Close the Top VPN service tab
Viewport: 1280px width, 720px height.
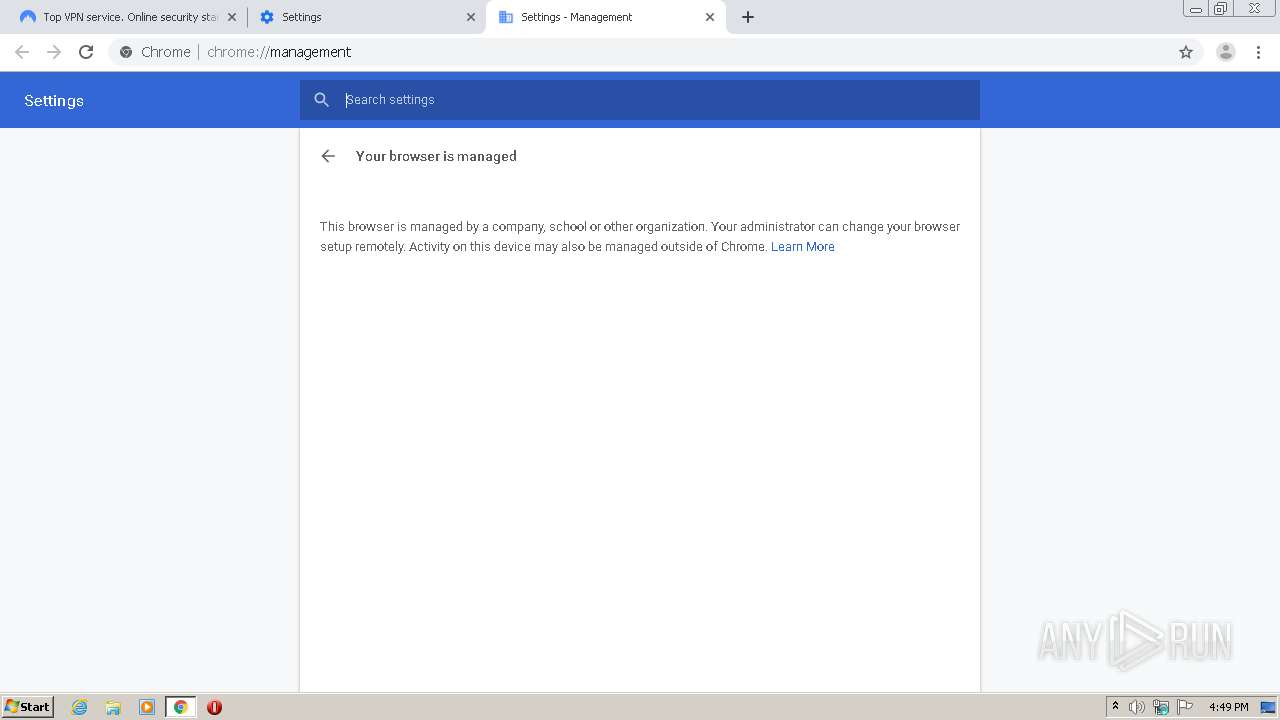pyautogui.click(x=231, y=17)
